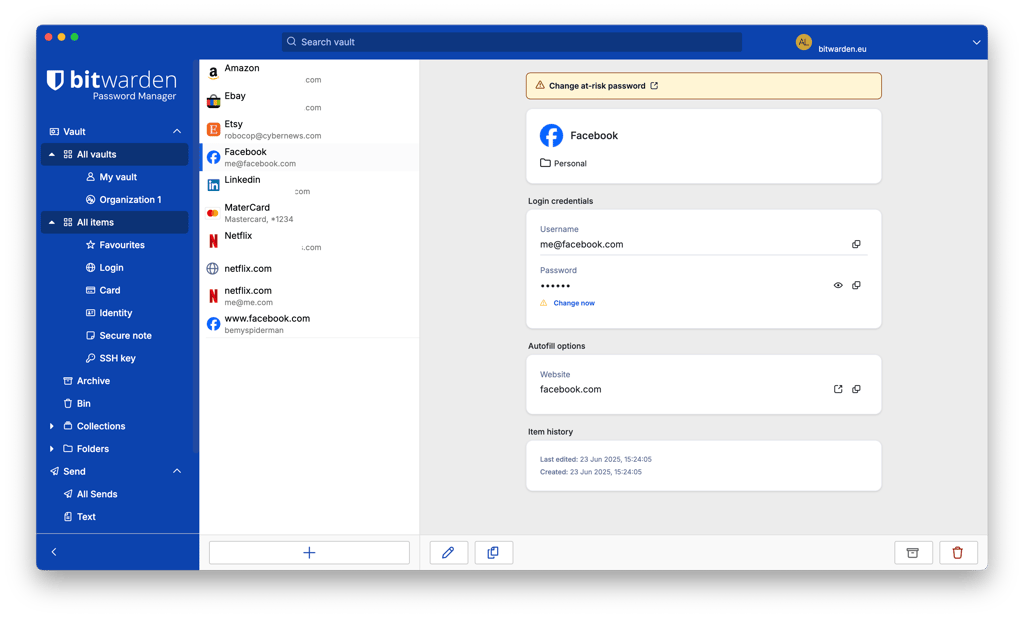Click the Change now link
1024x618 pixels.
[574, 303]
